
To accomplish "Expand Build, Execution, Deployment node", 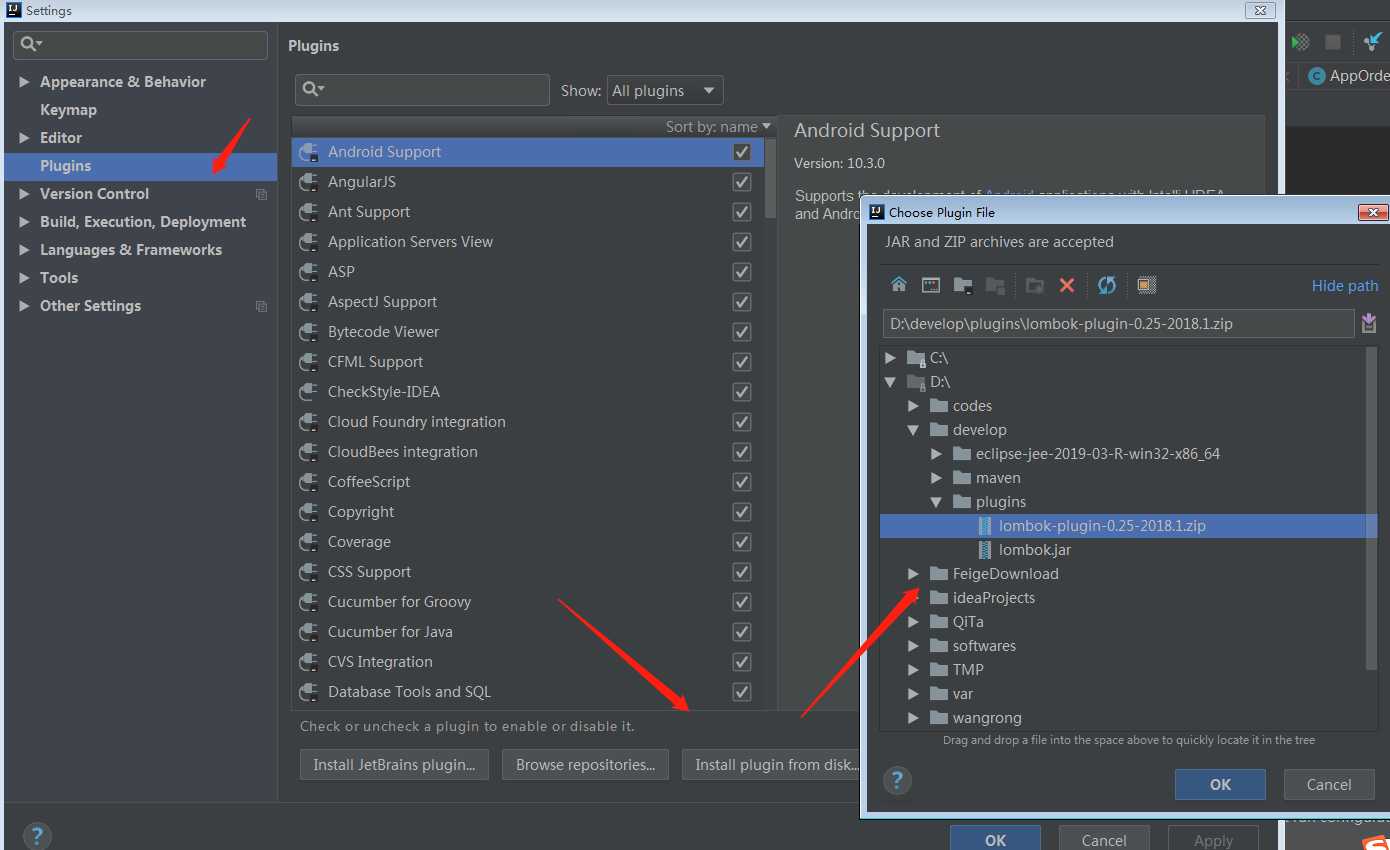I will (x=24, y=222).
